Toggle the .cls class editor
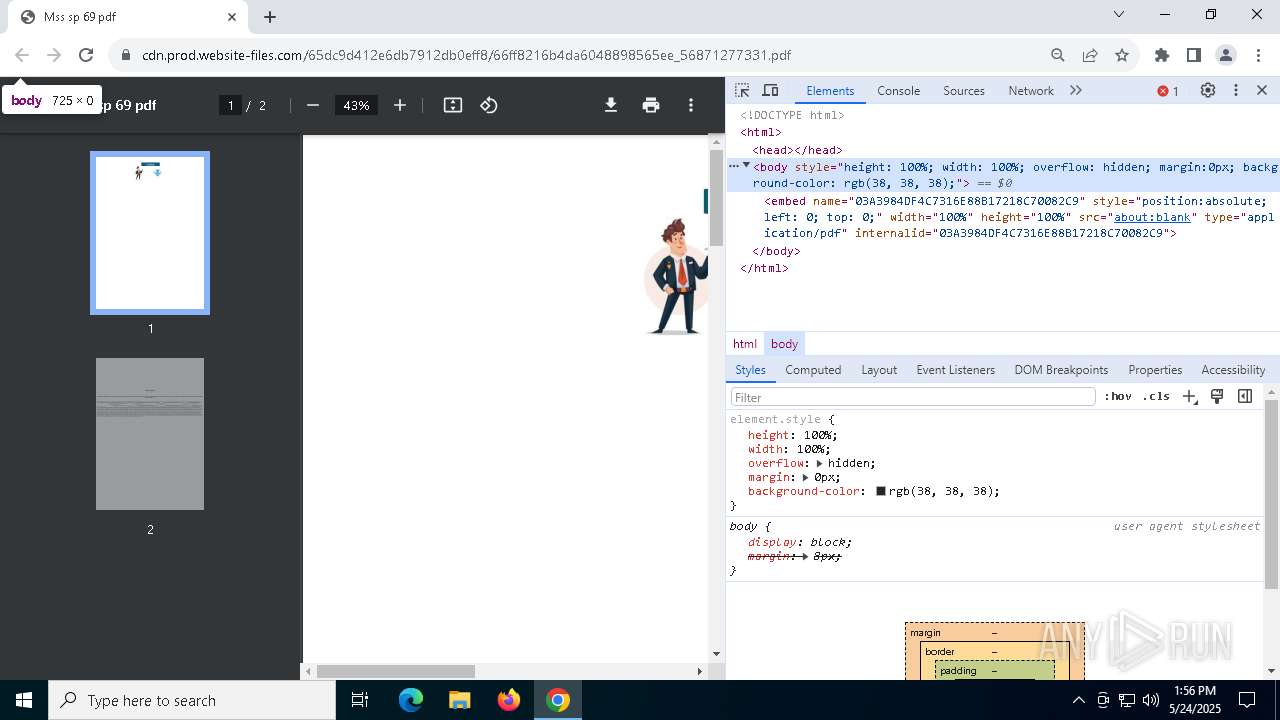Image resolution: width=1280 pixels, height=720 pixels. [1157, 396]
